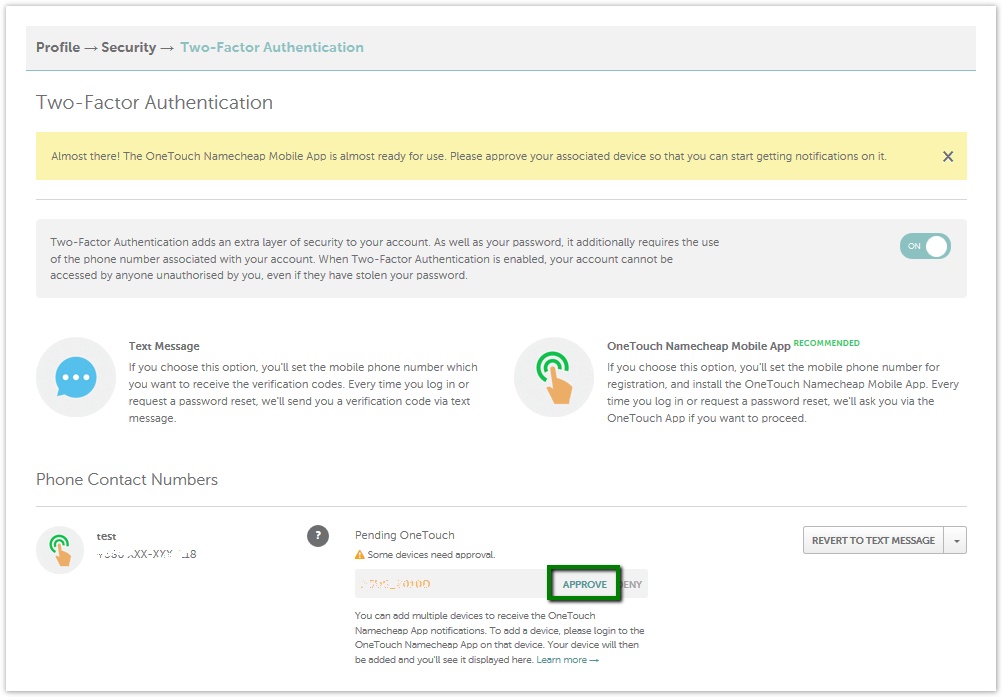Click the 'Two-Factor Authentication' page heading

pyautogui.click(x=154, y=102)
